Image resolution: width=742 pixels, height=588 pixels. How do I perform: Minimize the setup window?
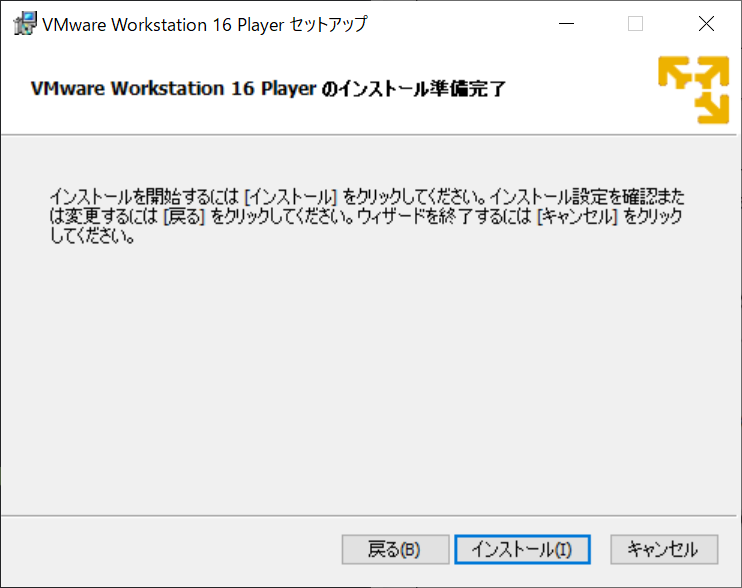[566, 24]
